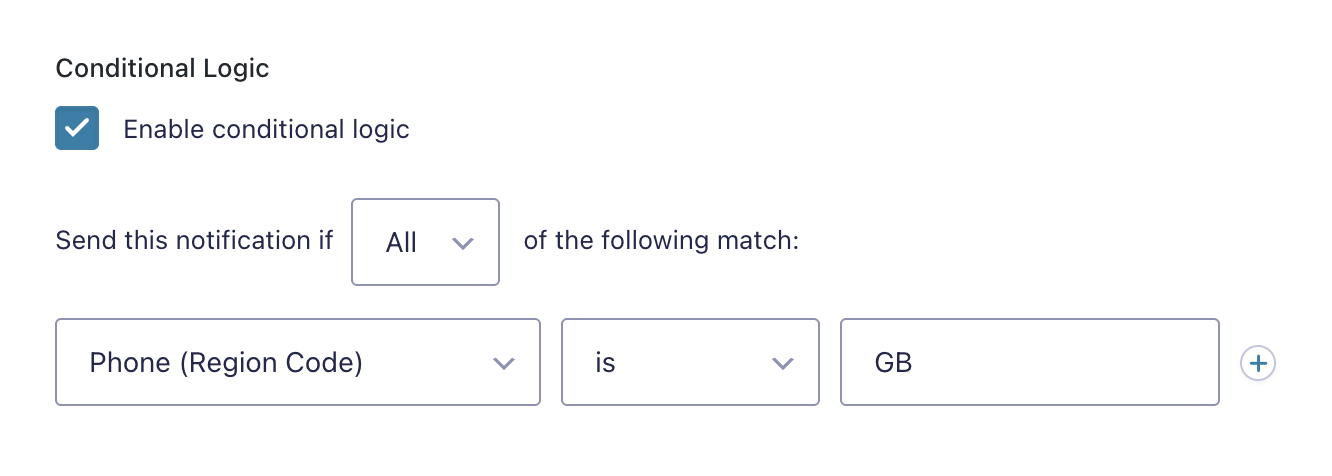The width and height of the screenshot is (1332, 476).
Task: Click the 'Enable conditional logic' label text
Action: point(266,129)
